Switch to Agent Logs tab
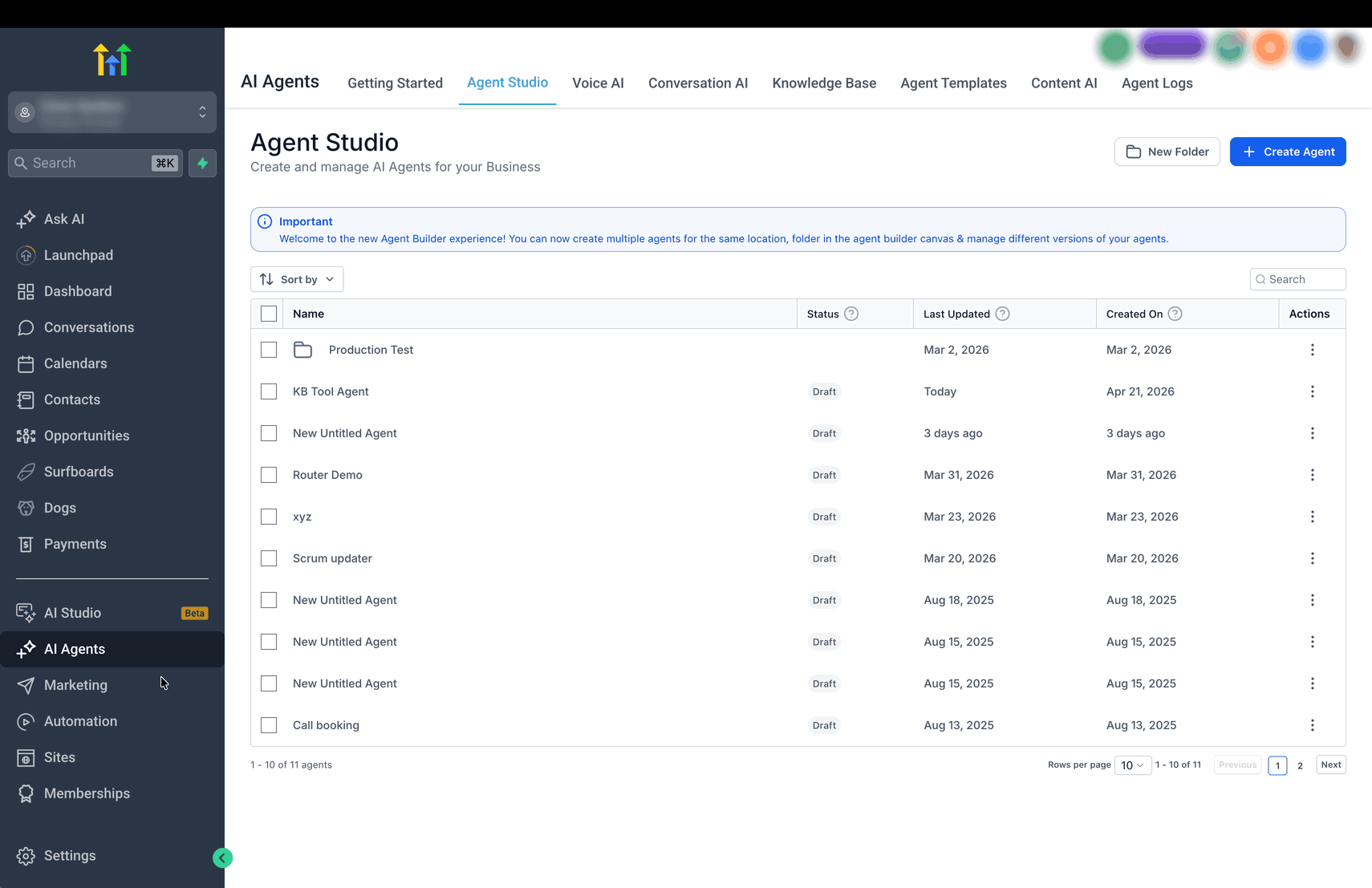1372x888 pixels. [1157, 83]
